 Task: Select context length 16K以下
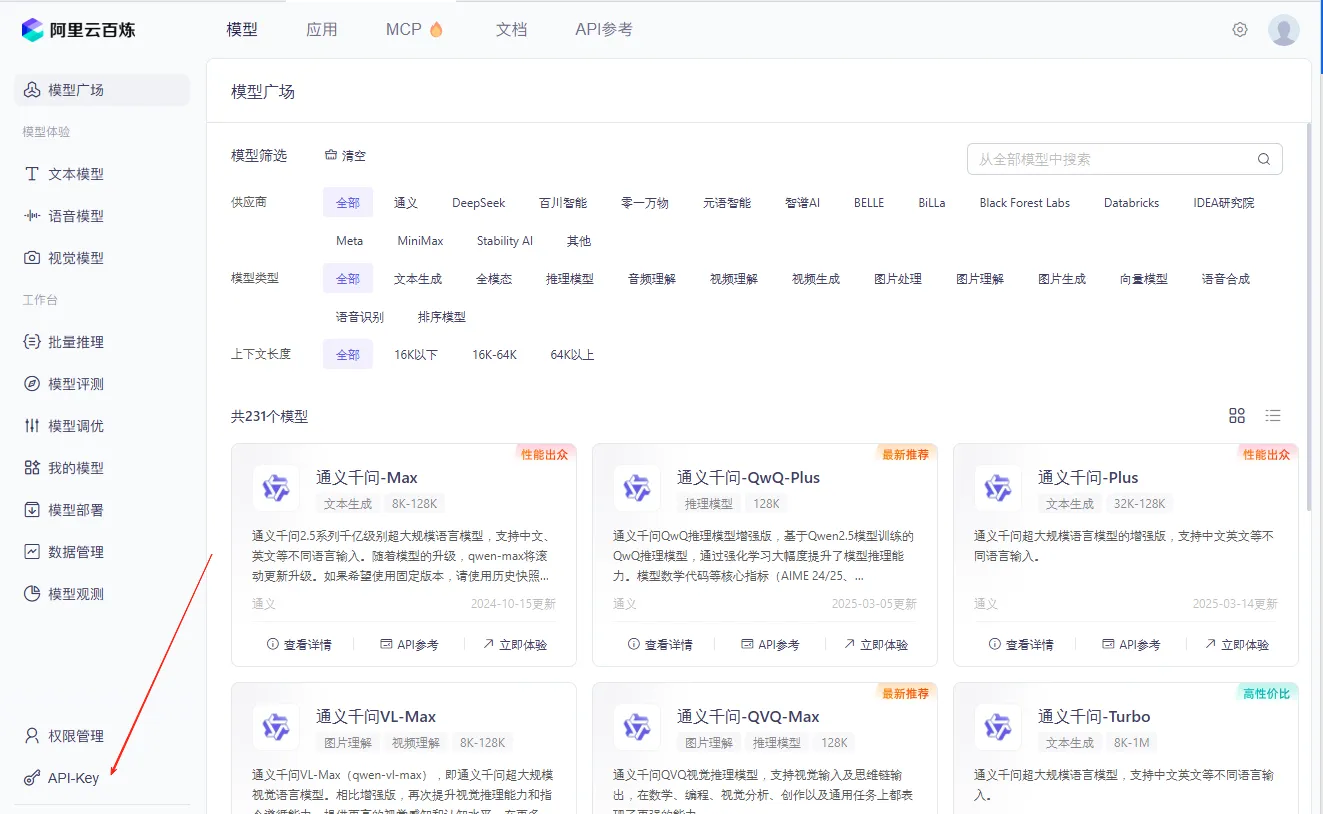coord(416,355)
